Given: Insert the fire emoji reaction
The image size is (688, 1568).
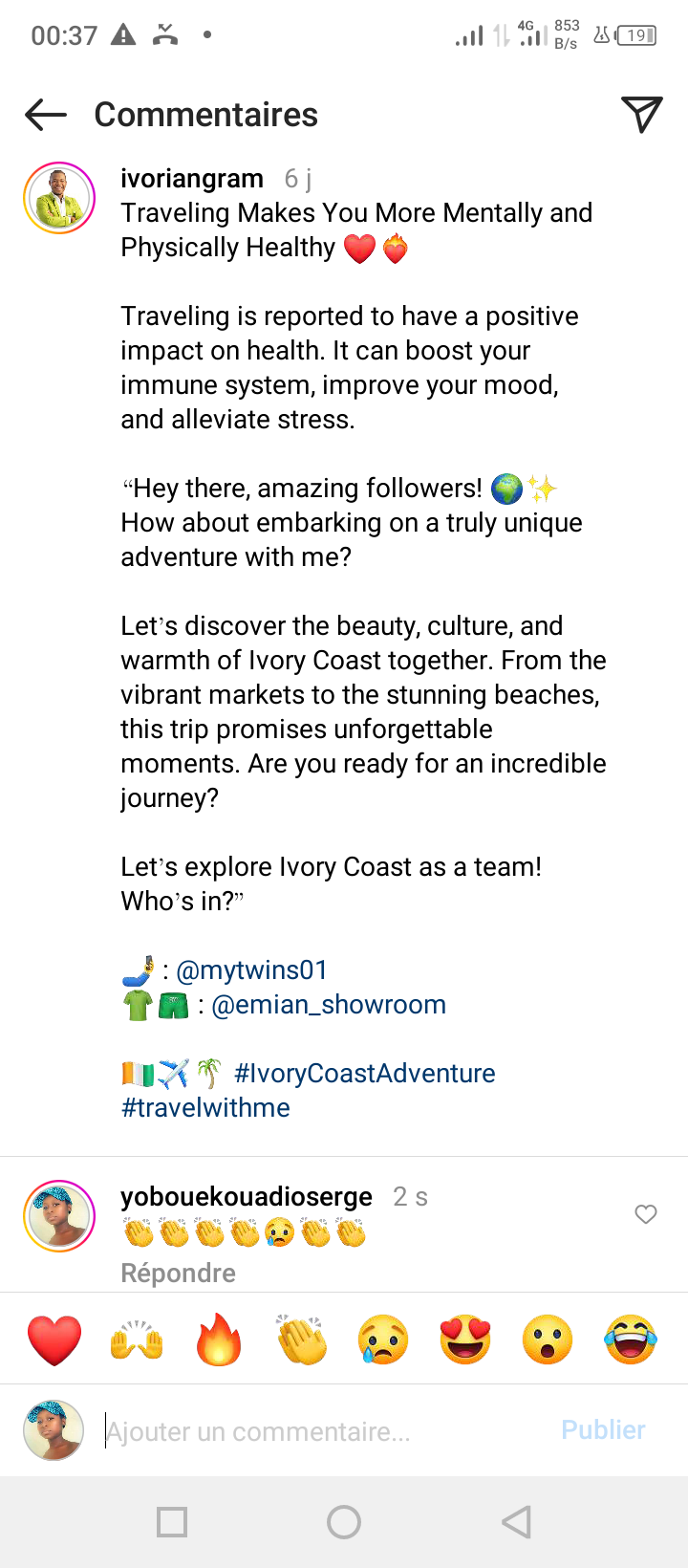Looking at the screenshot, I should [219, 1339].
